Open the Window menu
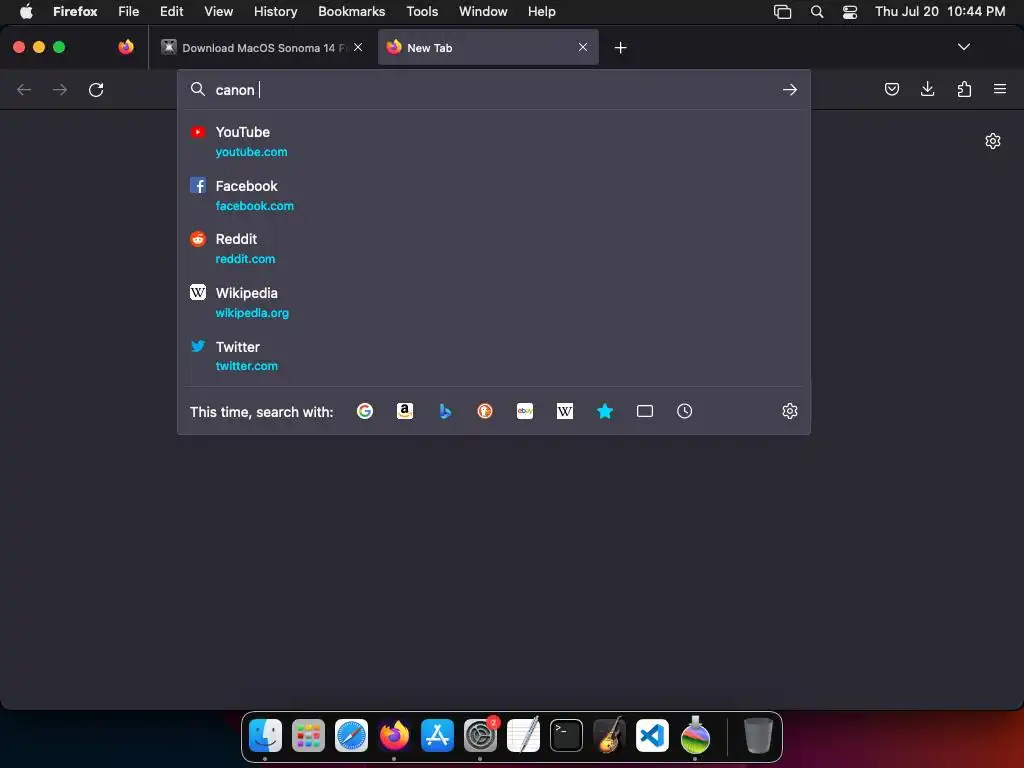The height and width of the screenshot is (768, 1024). (483, 11)
